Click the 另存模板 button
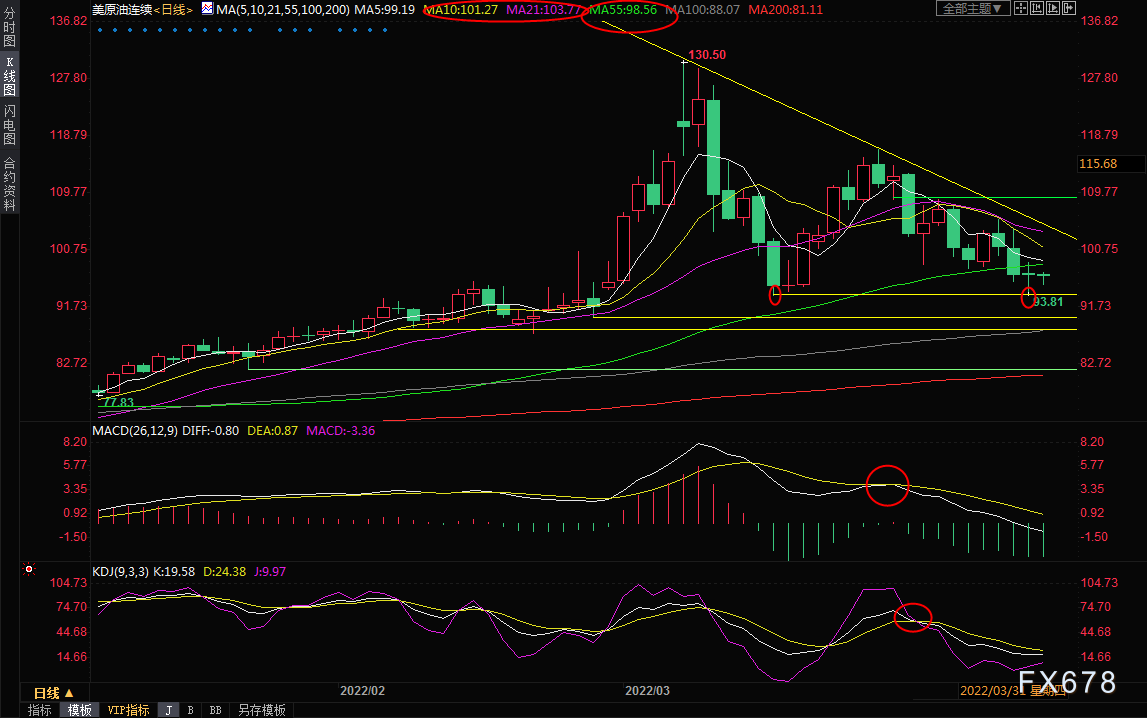Viewport: 1147px width, 718px height. click(x=261, y=710)
